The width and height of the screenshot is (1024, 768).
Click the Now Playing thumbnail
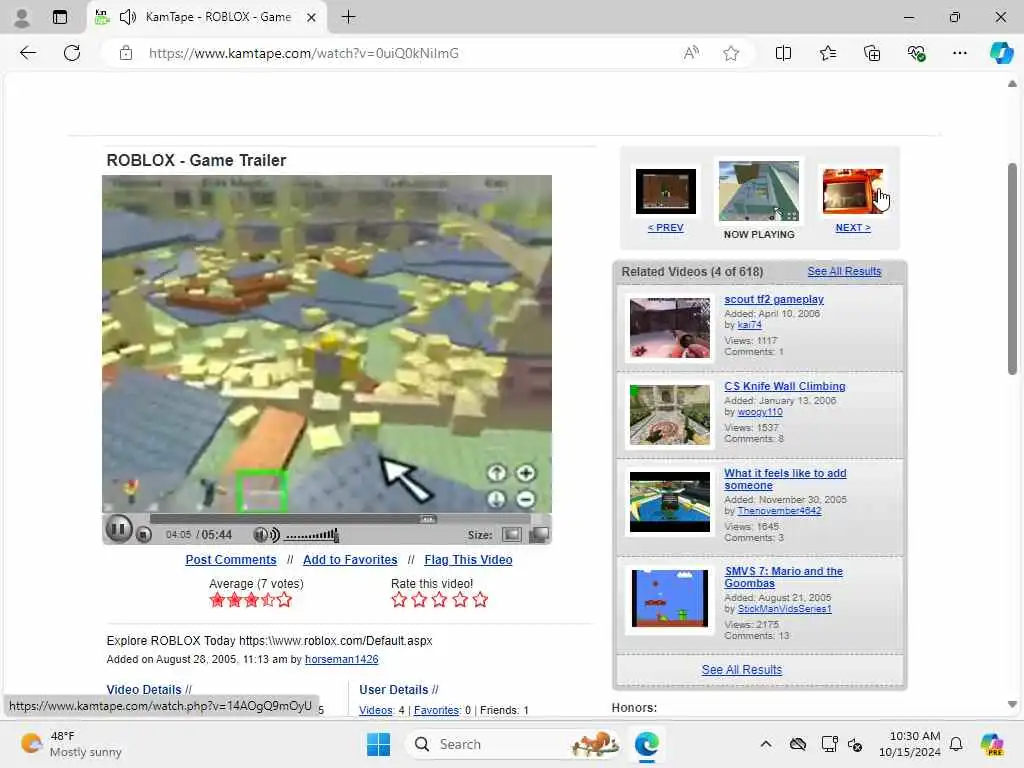759,191
